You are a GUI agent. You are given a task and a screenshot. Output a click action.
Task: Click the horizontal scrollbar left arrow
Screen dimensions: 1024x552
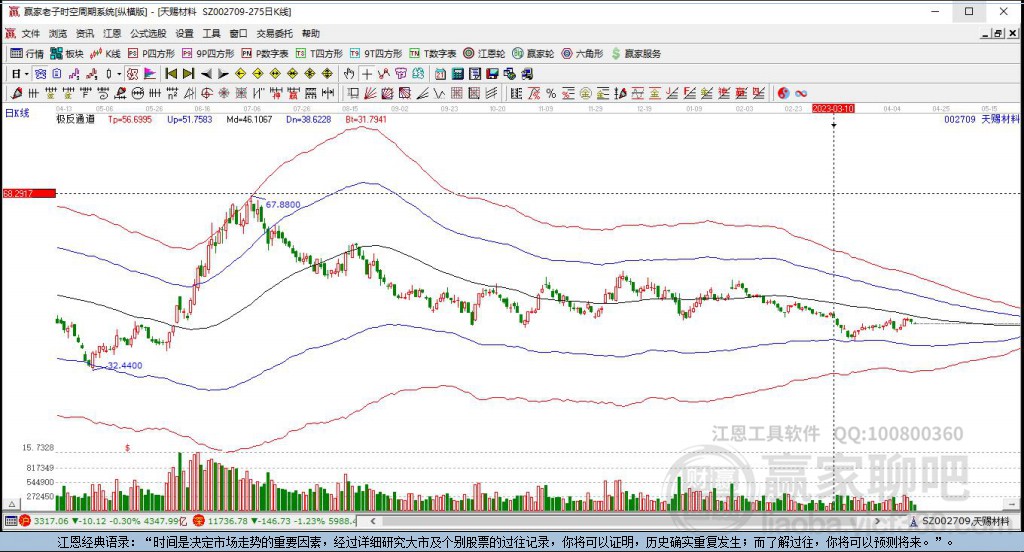click(x=373, y=521)
